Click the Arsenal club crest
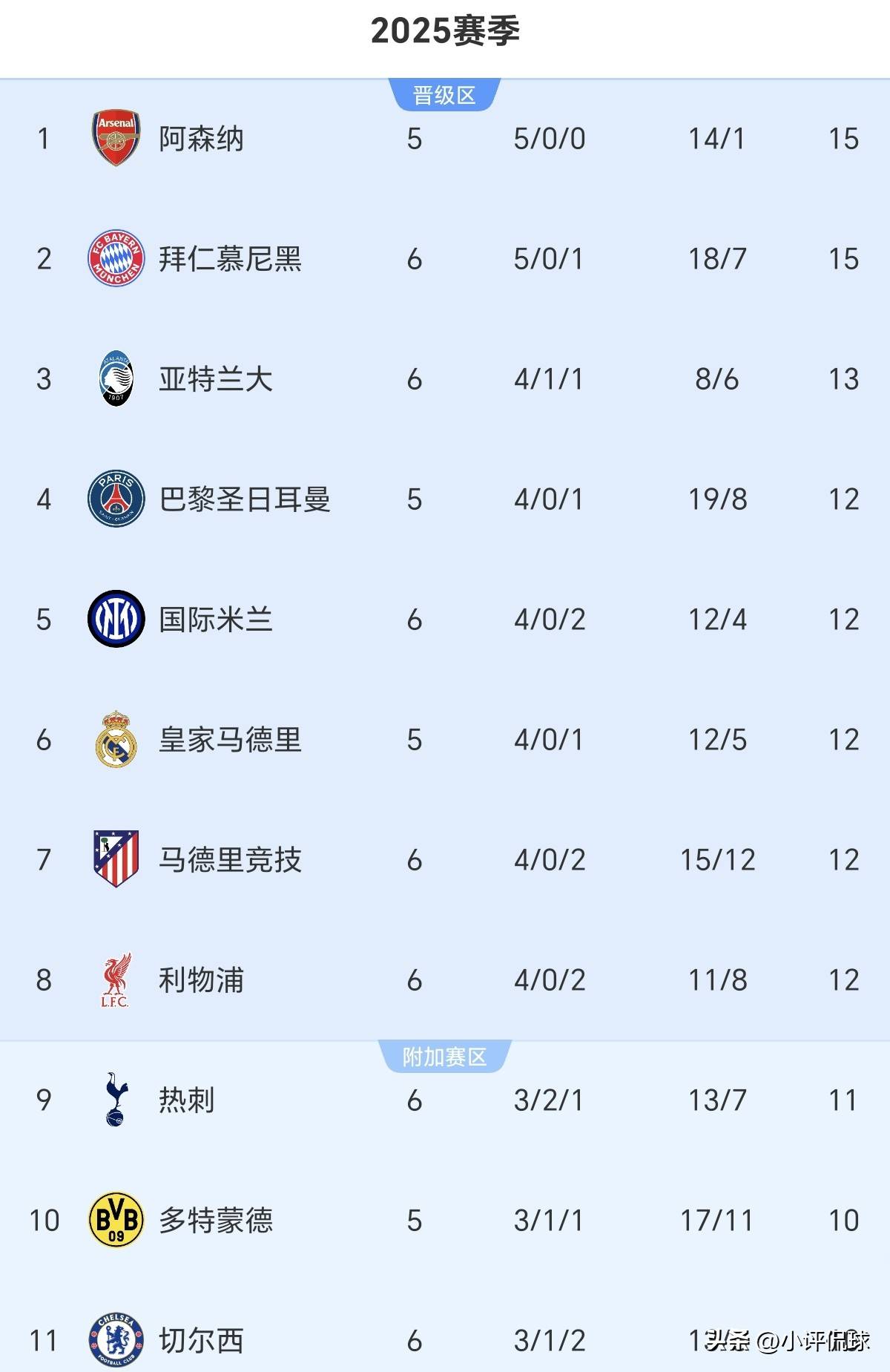 coord(116,138)
